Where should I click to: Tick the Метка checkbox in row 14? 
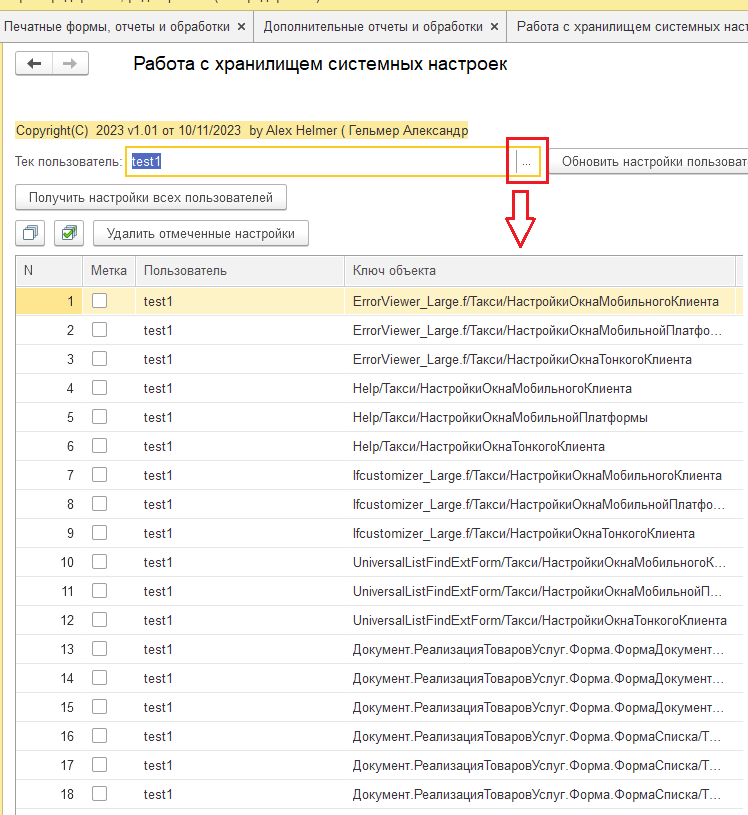coord(99,678)
